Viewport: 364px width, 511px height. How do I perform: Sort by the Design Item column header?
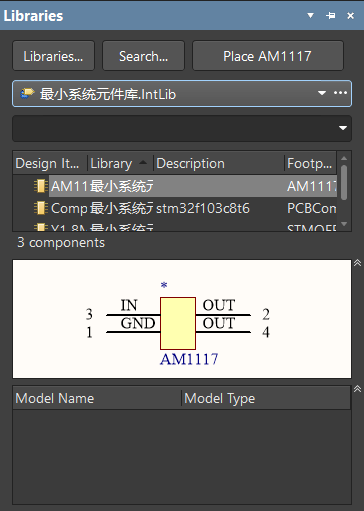[50, 164]
